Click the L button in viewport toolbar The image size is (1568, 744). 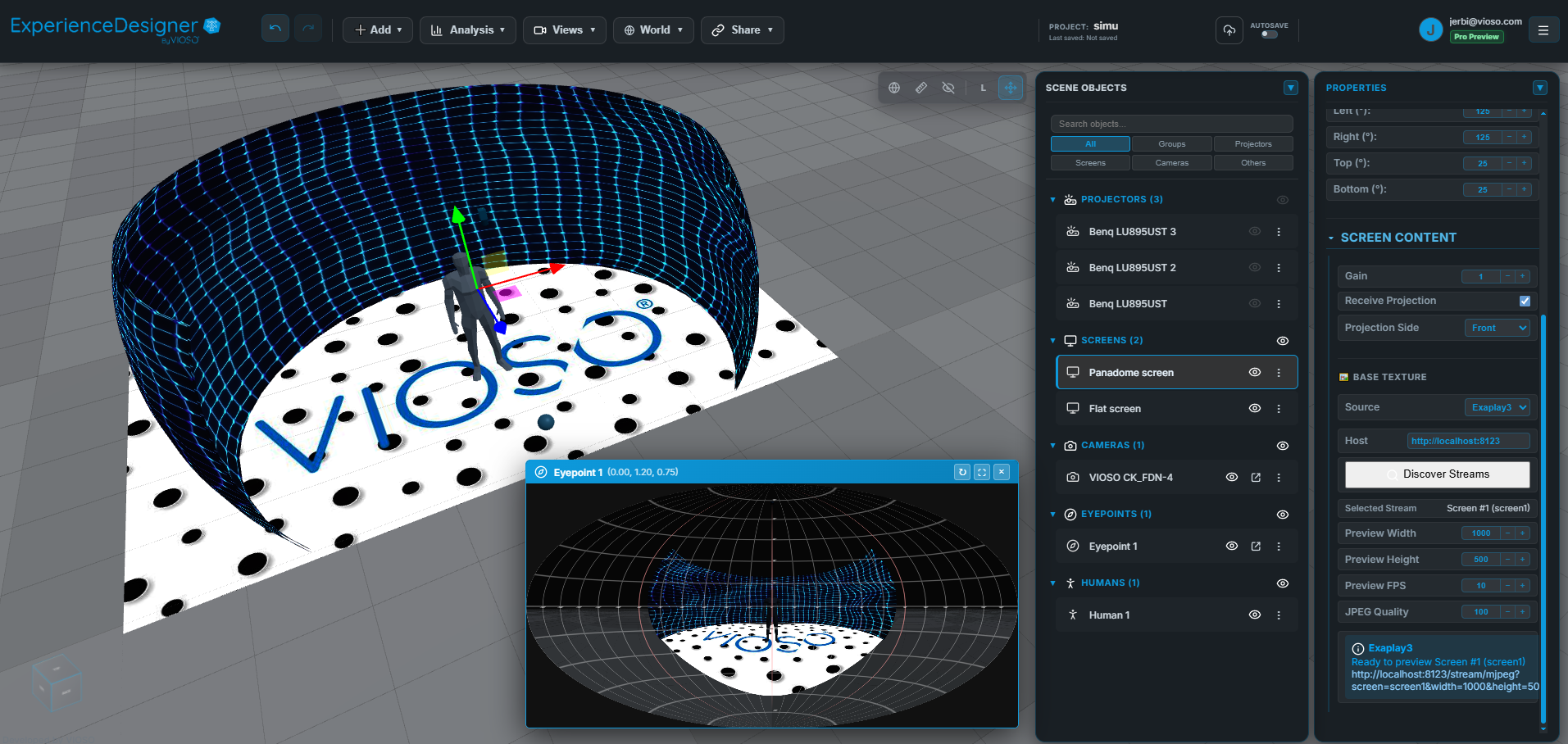point(983,88)
